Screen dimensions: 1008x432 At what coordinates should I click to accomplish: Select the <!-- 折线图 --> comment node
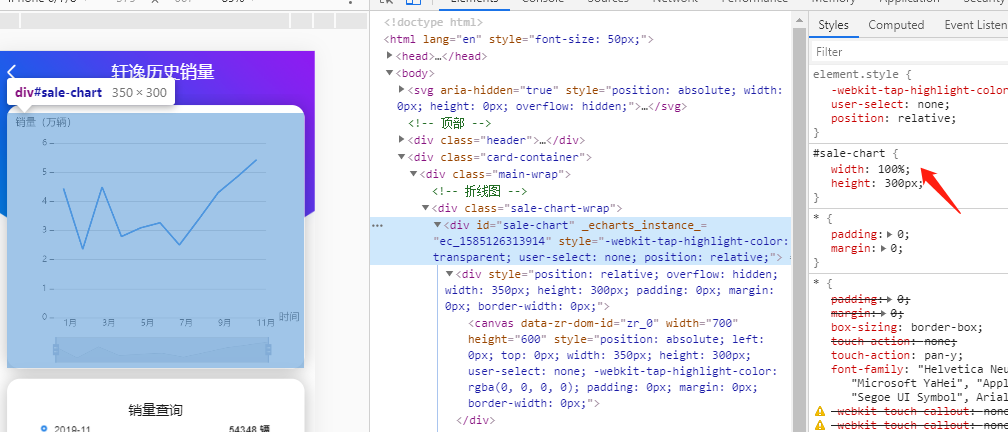[x=480, y=191]
